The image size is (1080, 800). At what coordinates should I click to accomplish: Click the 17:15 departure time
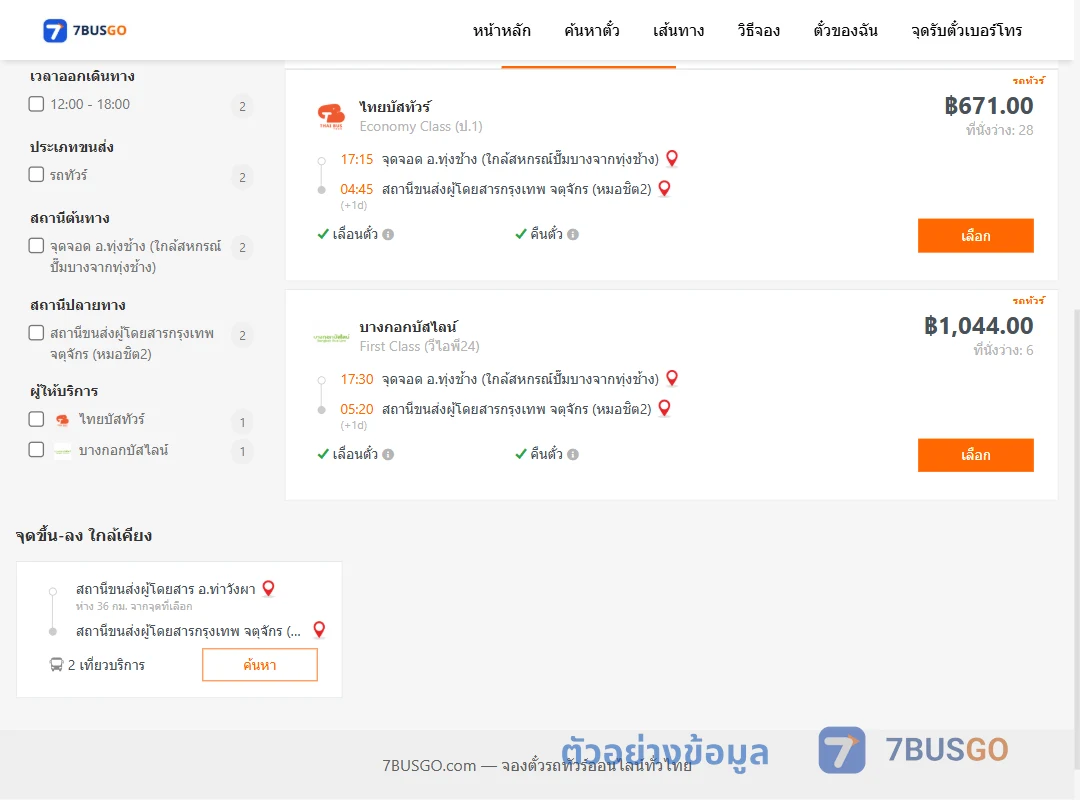pos(357,159)
